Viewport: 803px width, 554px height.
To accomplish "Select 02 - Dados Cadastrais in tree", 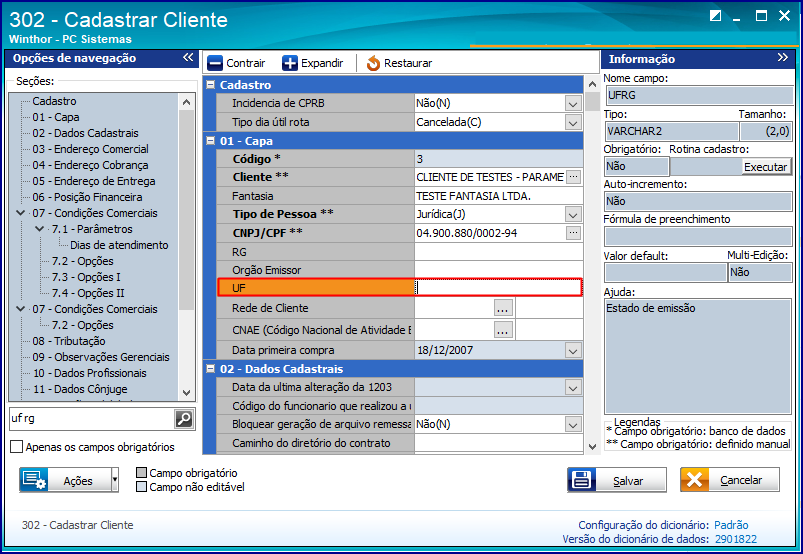I will pos(86,133).
